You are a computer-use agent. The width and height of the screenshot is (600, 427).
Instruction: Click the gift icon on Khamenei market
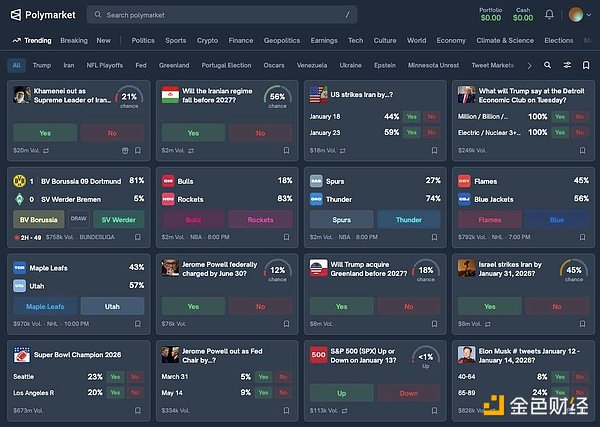point(126,151)
